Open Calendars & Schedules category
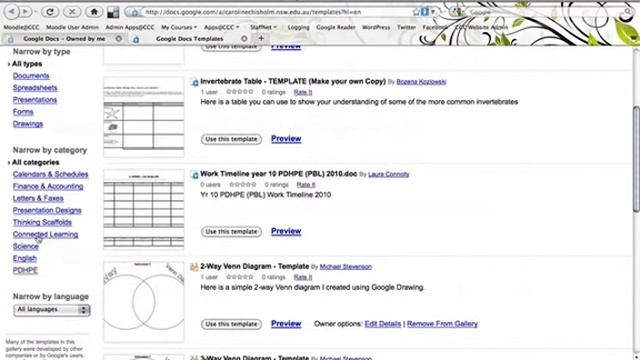This screenshot has height=360, width=640. [51, 174]
